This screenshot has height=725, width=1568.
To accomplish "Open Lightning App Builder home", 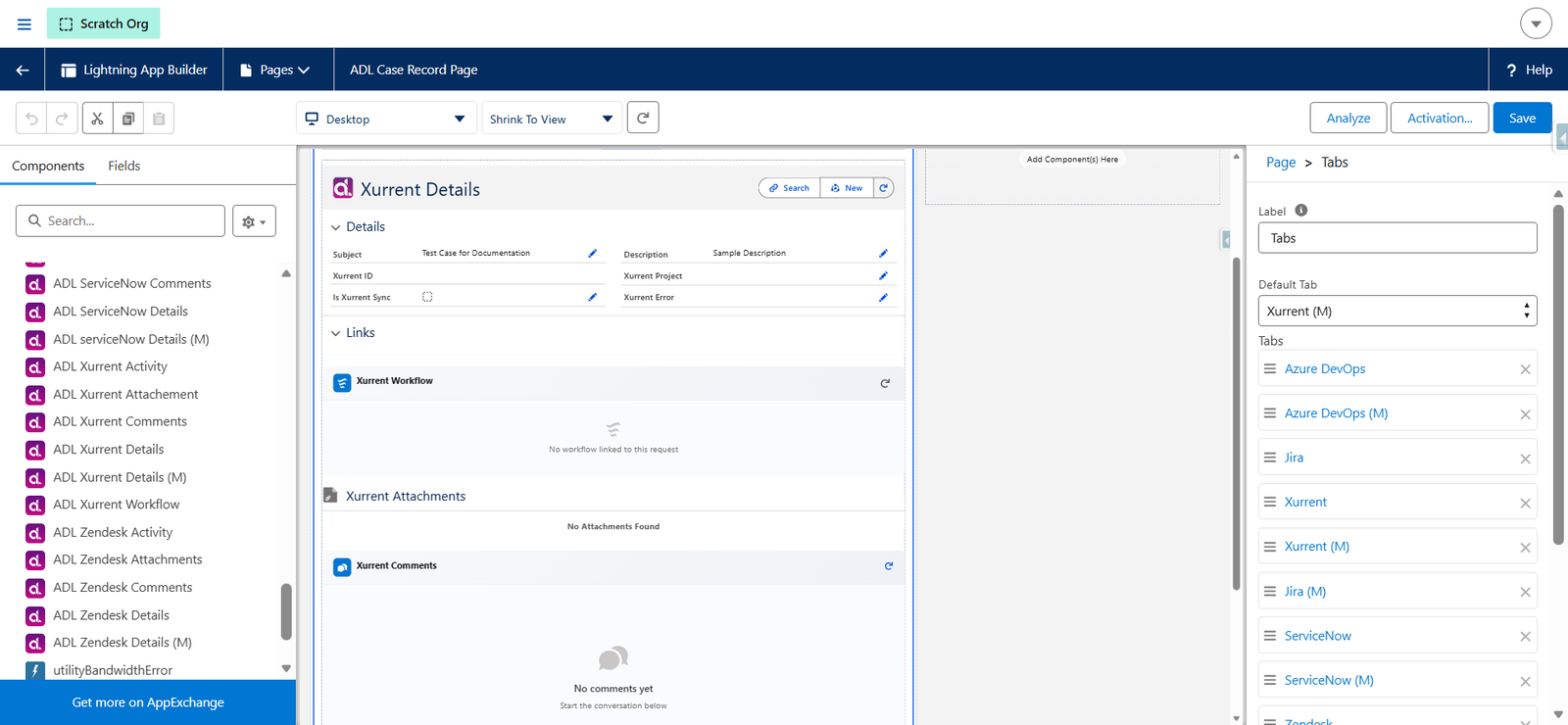I will pyautogui.click(x=134, y=70).
